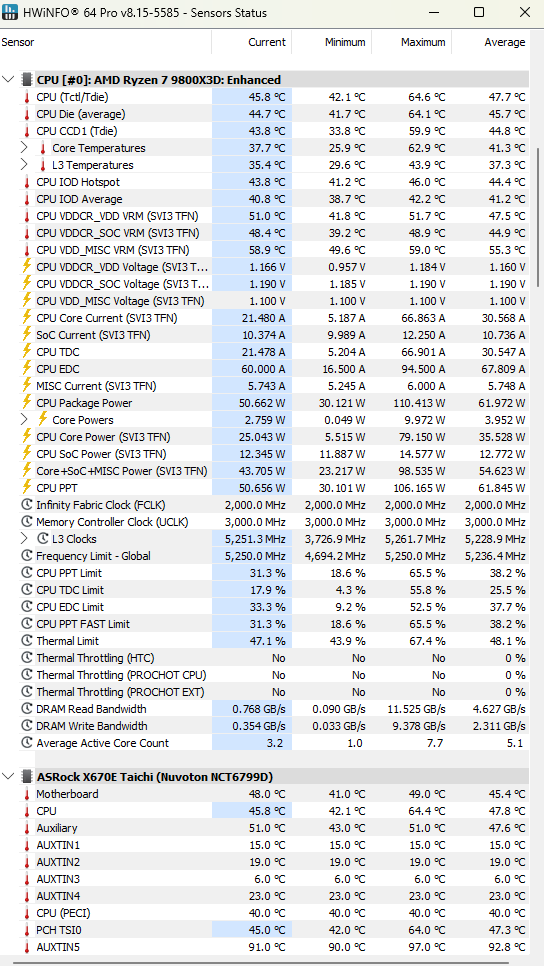Screen dimensions: 544x966
Task: Click the lightning icon beside CPU EDC
Action: pyautogui.click(x=26, y=369)
